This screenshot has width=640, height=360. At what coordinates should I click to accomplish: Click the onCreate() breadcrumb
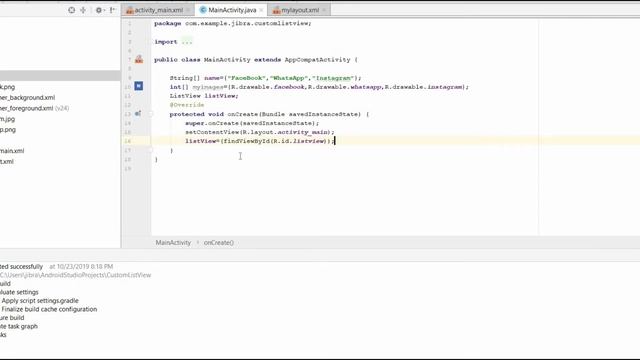[219, 242]
